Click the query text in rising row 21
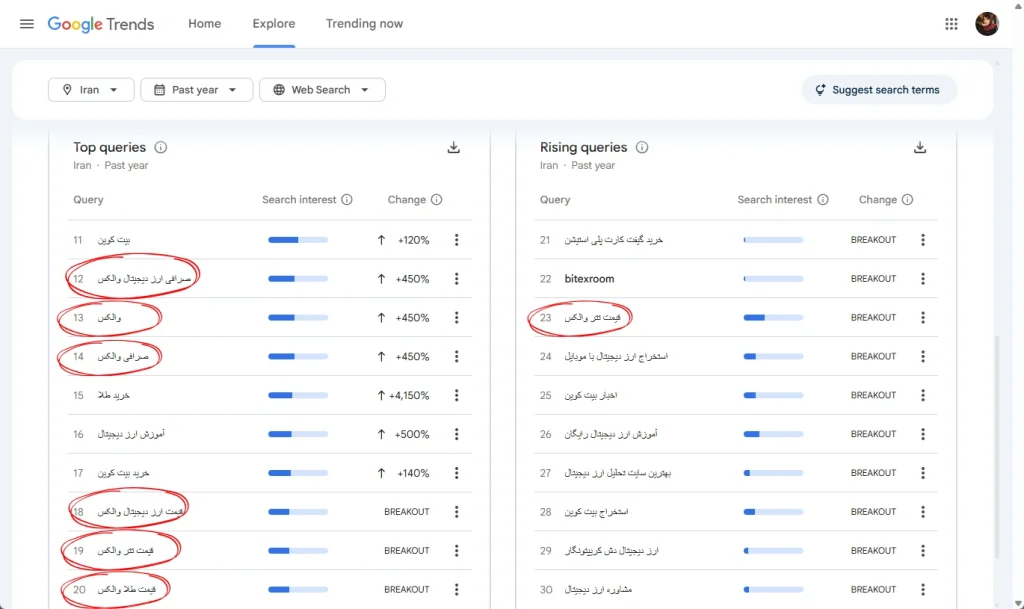 point(614,240)
